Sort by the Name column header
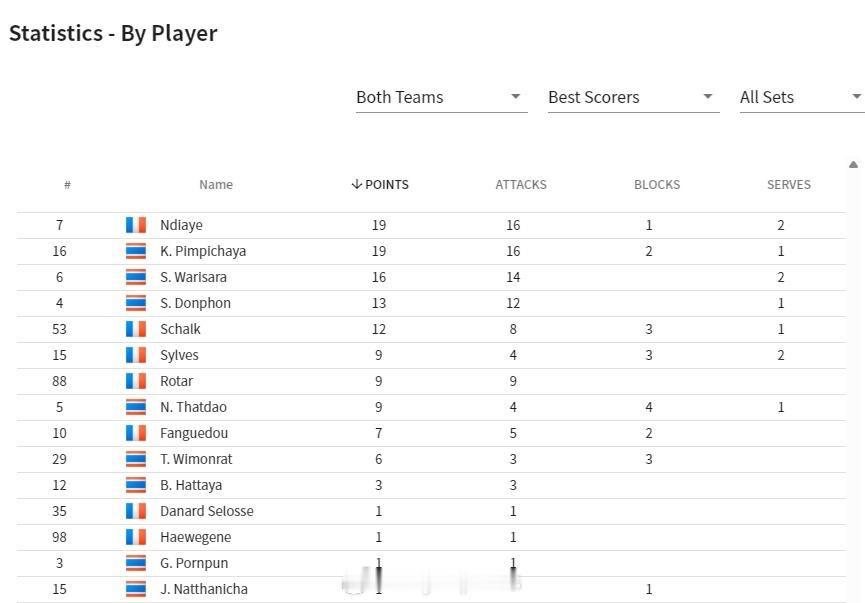Image resolution: width=865 pixels, height=603 pixels. coord(216,185)
